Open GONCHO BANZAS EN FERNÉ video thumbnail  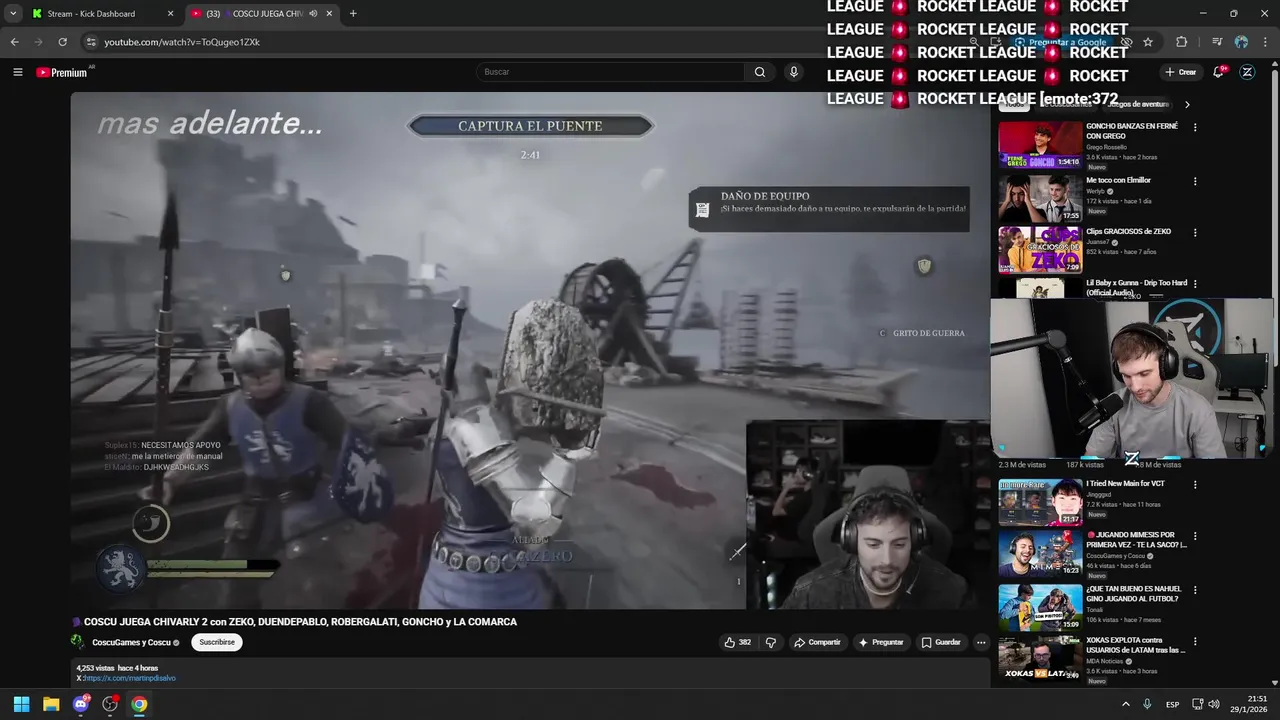pyautogui.click(x=1040, y=145)
